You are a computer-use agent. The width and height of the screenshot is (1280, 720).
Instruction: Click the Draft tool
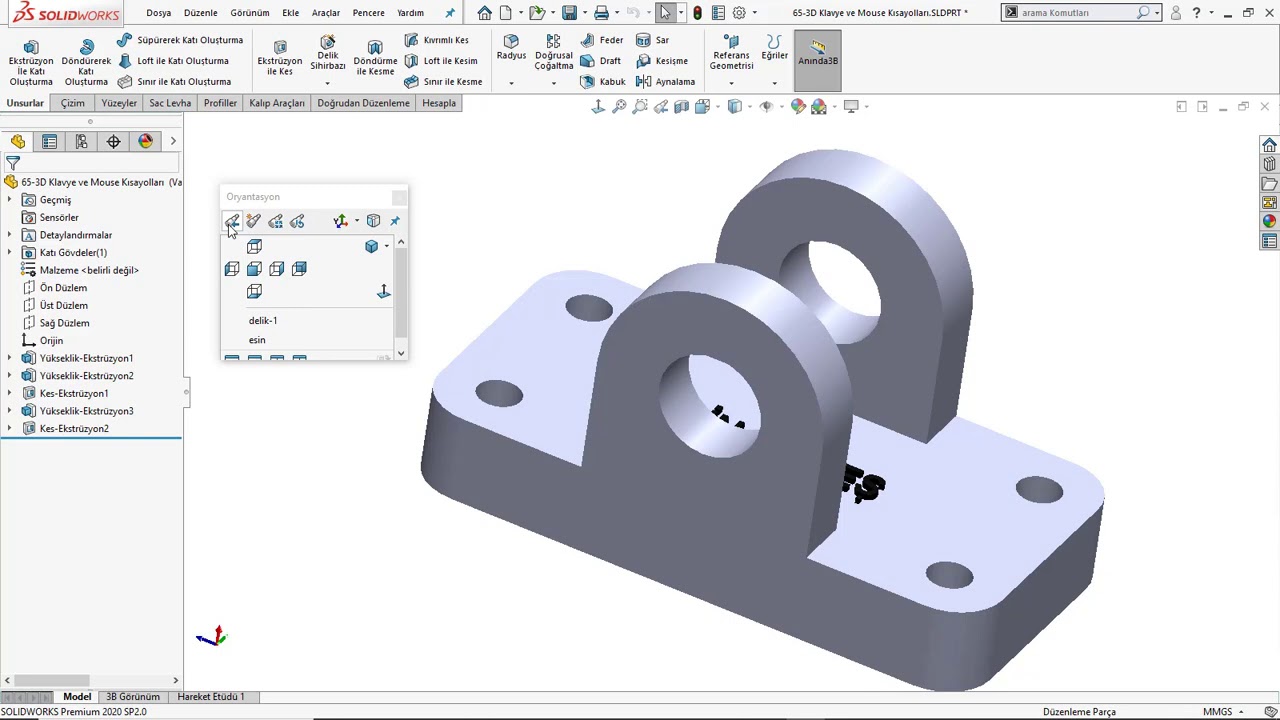600,61
